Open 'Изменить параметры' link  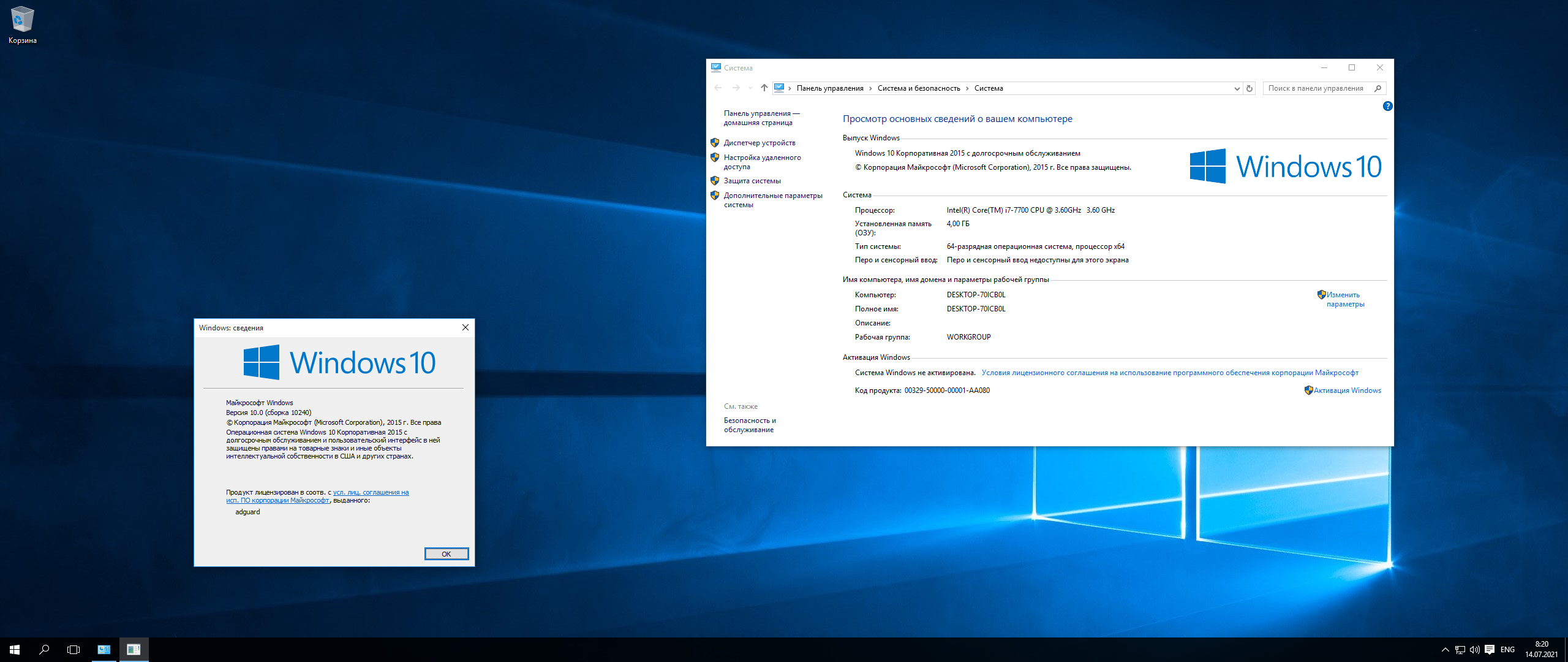[1345, 299]
